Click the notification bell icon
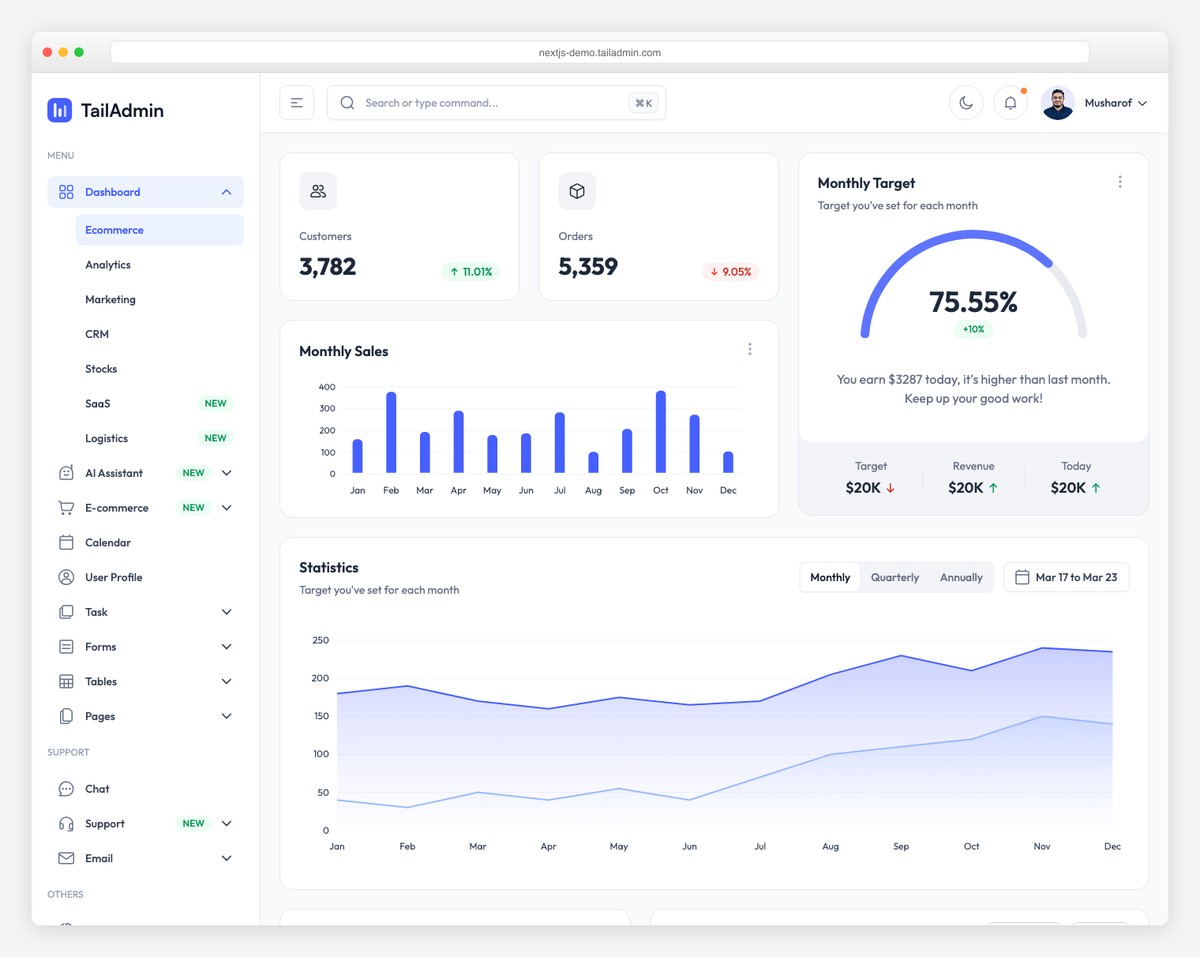This screenshot has width=1200, height=957. pyautogui.click(x=1010, y=102)
